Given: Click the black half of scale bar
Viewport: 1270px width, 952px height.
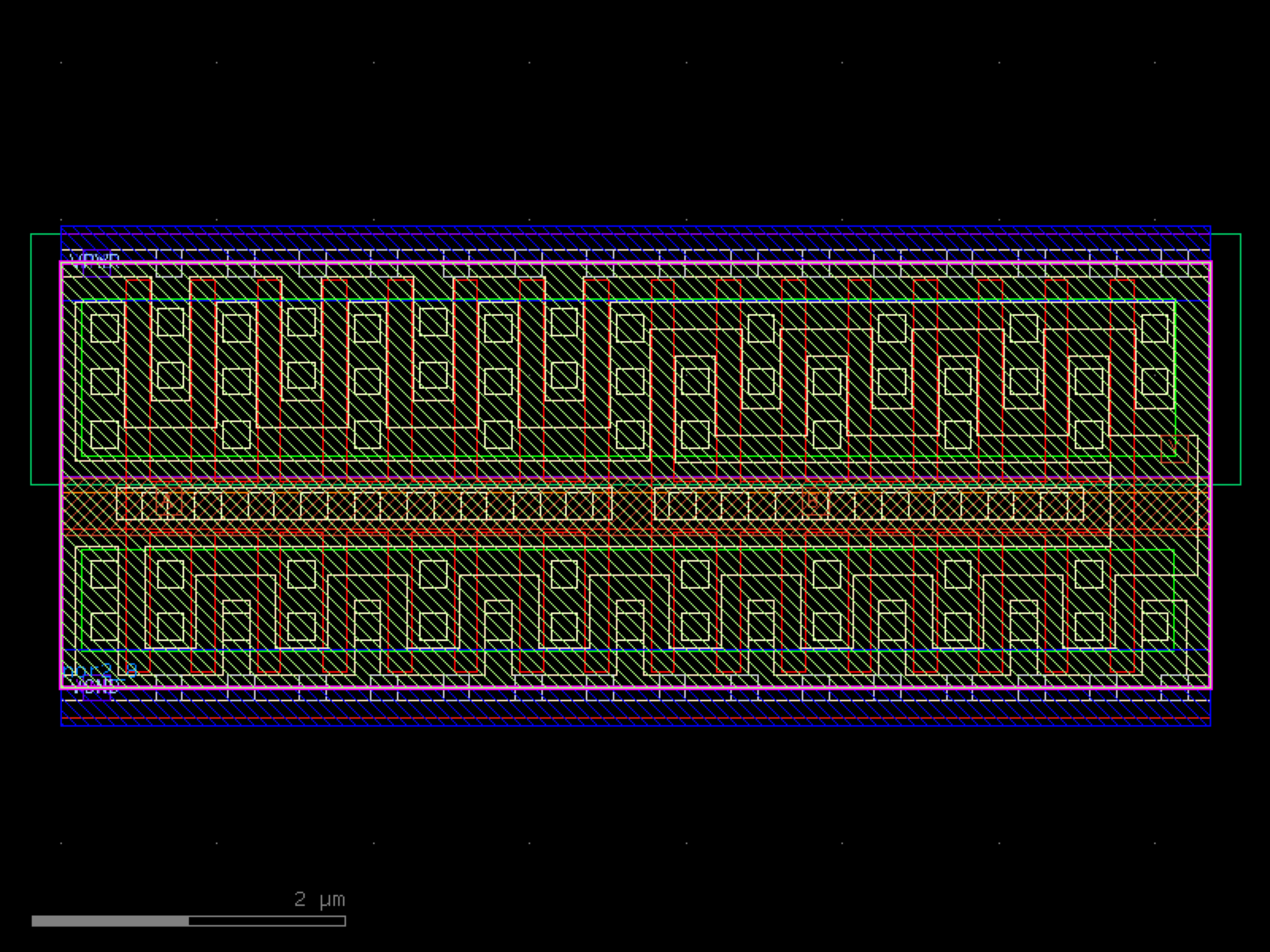Looking at the screenshot, I should pyautogui.click(x=267, y=921).
